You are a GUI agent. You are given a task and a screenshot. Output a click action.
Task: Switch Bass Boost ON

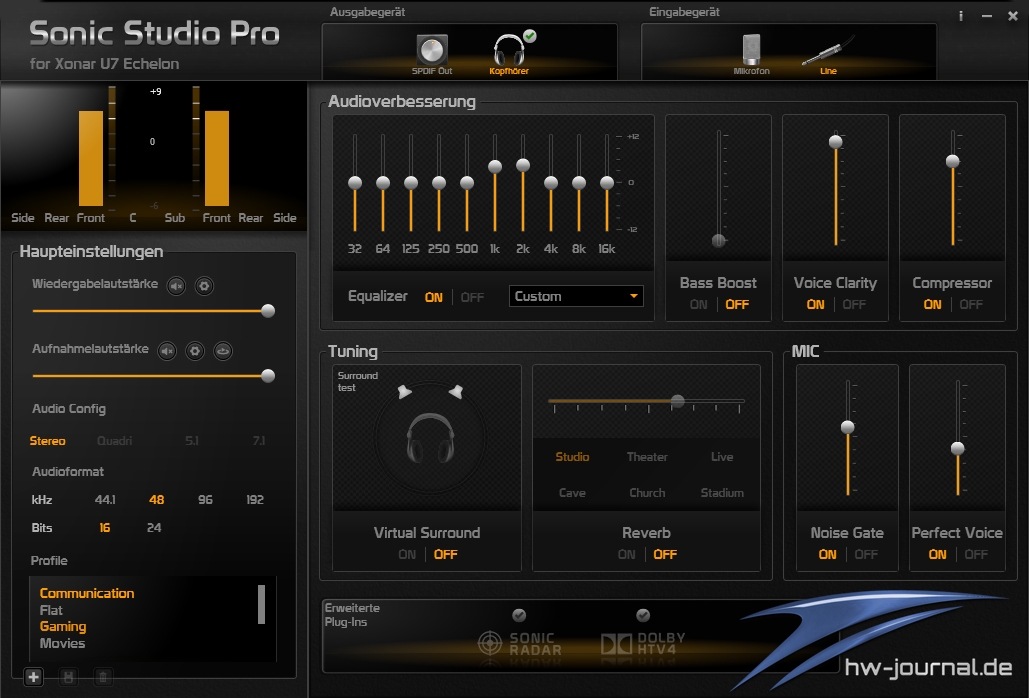coord(698,305)
